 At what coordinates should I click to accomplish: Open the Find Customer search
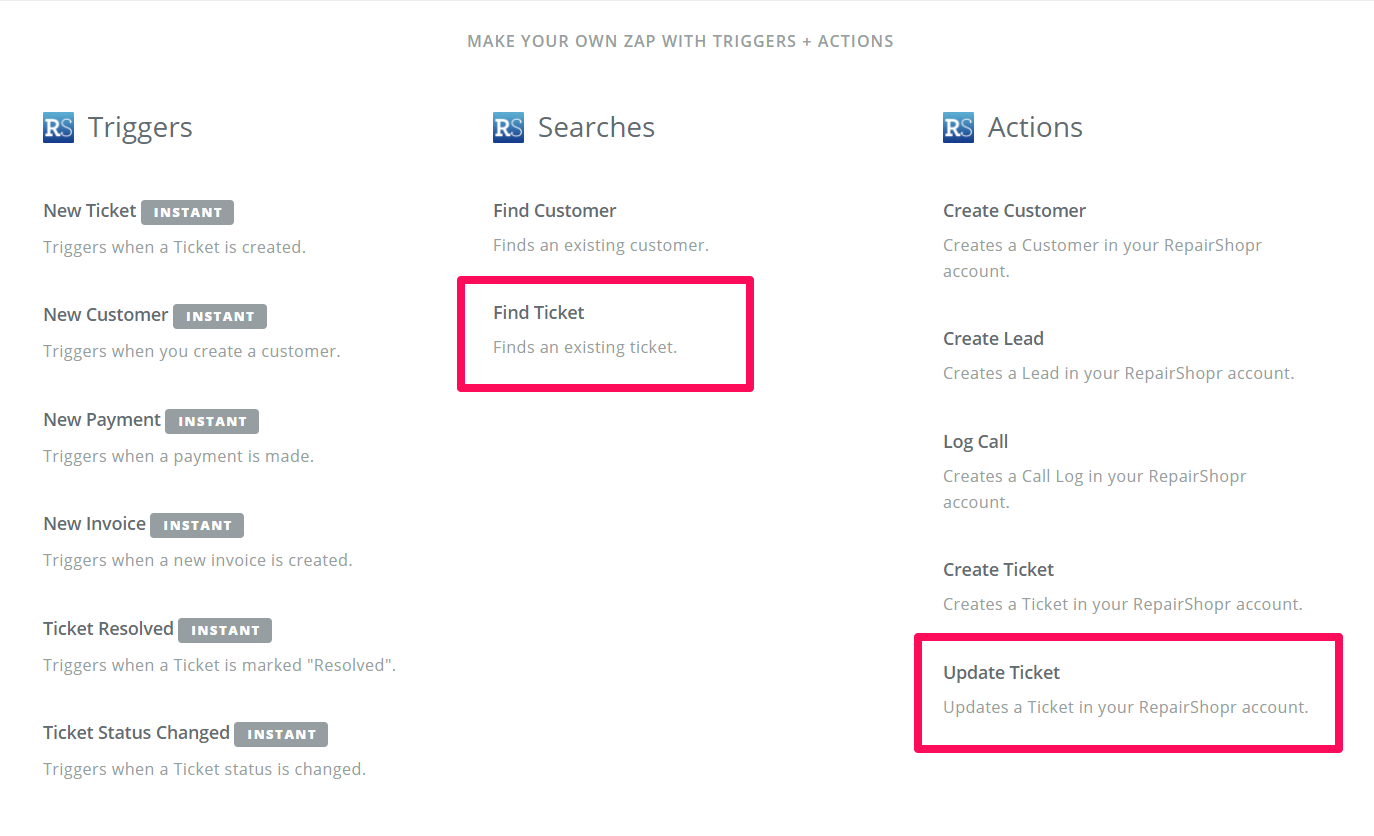(555, 211)
